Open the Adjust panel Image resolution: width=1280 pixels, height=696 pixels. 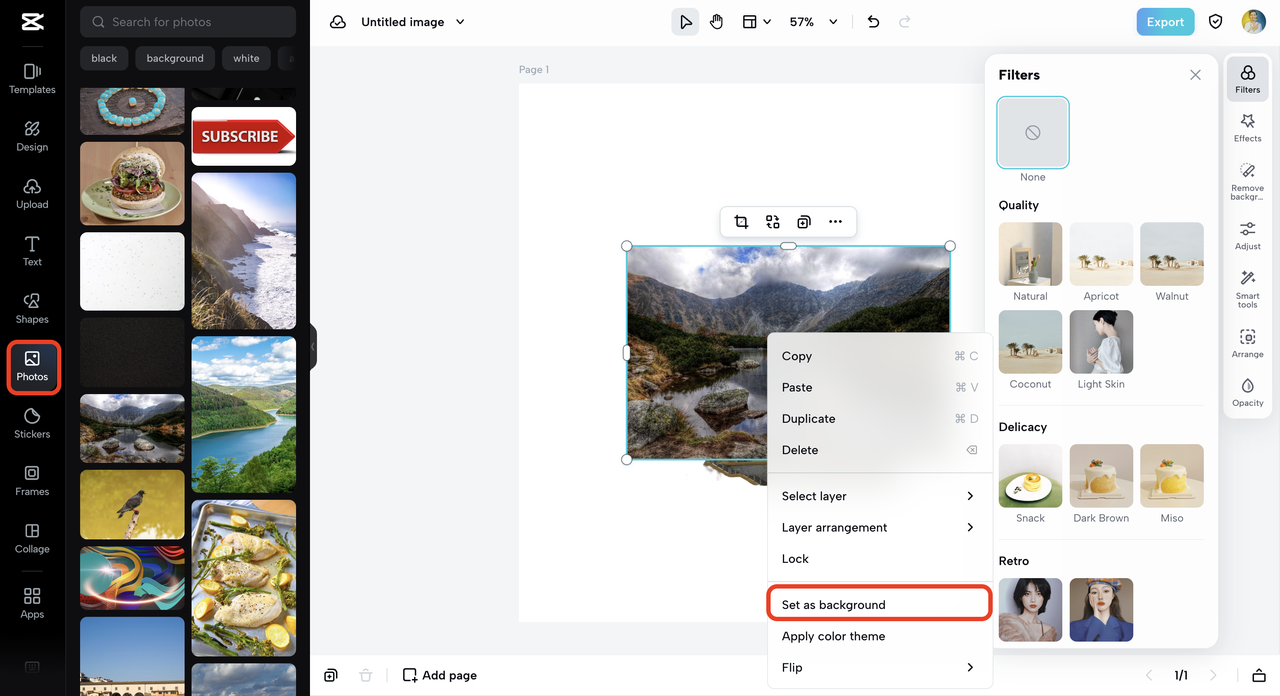[x=1248, y=236]
